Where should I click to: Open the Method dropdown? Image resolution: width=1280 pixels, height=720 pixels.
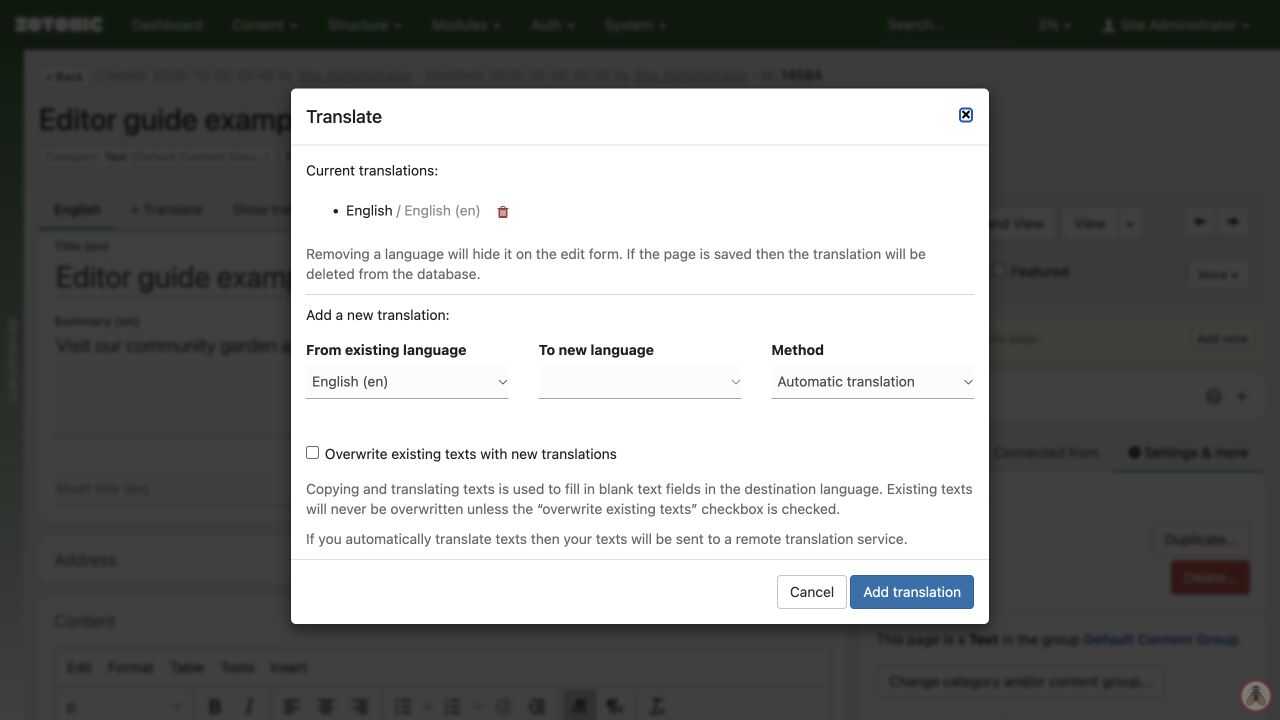873,382
